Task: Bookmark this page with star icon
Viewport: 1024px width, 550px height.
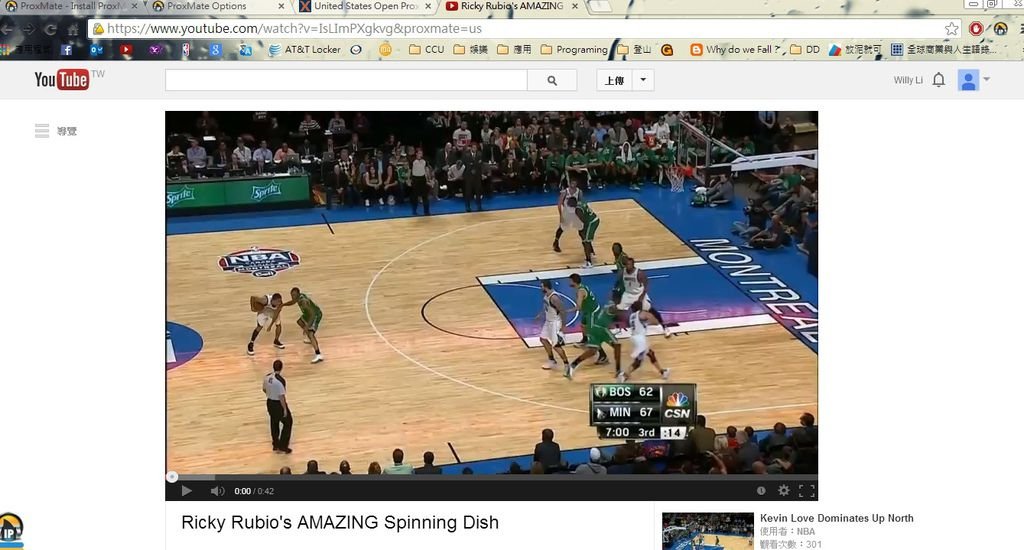Action: 952,29
